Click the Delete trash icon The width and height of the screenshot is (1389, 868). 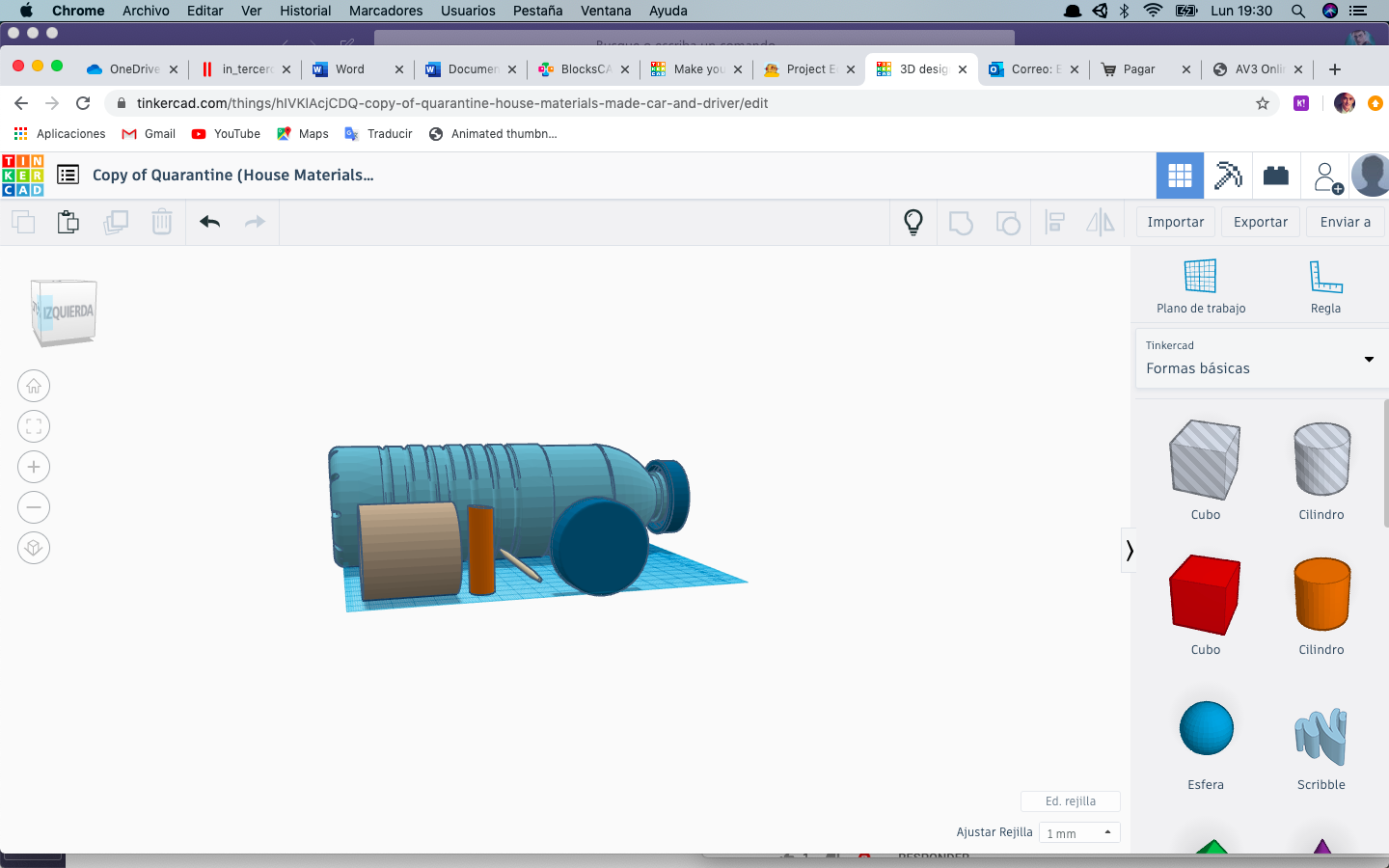click(x=162, y=222)
